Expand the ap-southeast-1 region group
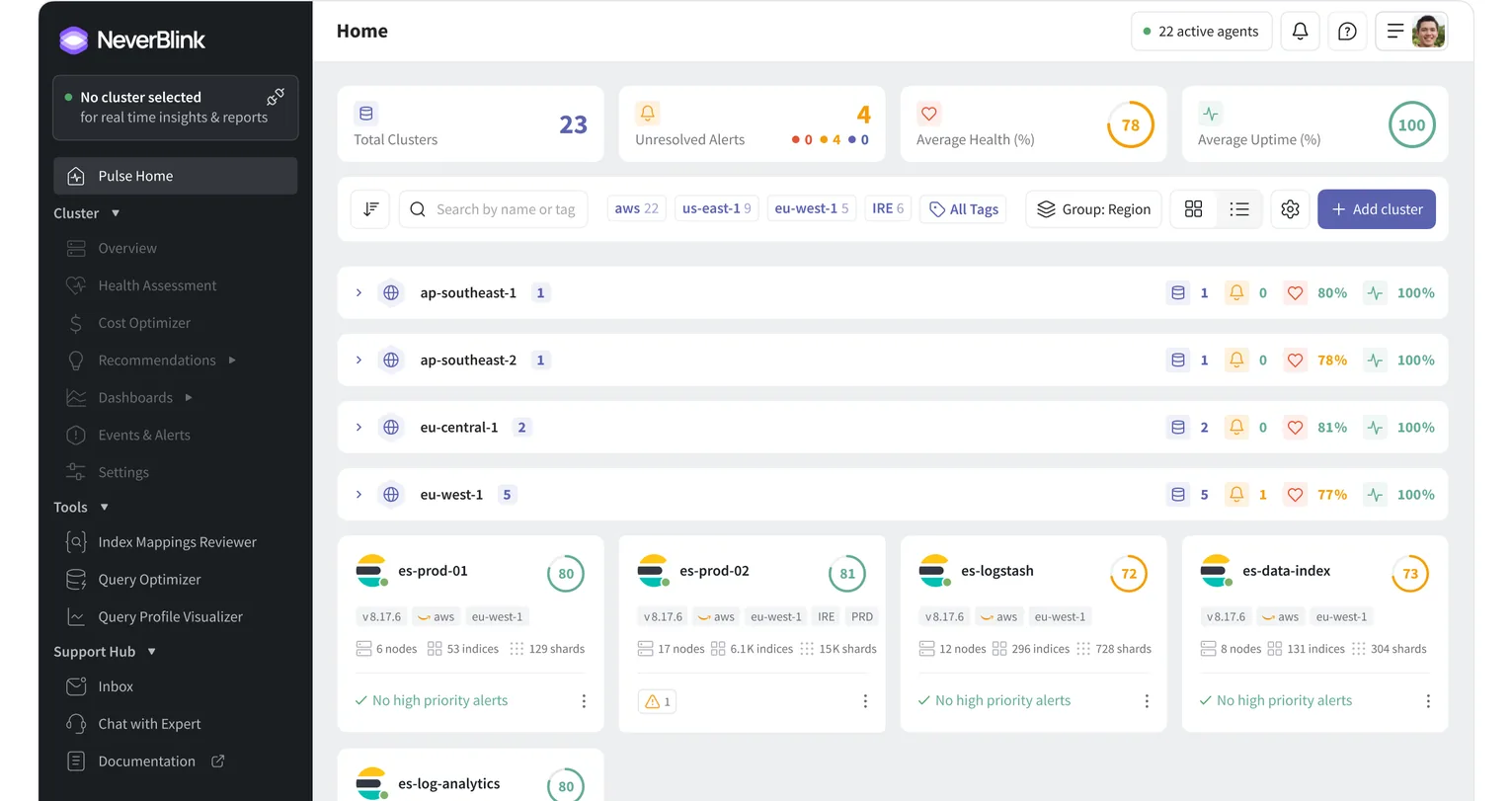This screenshot has height=801, width=1512. (358, 293)
